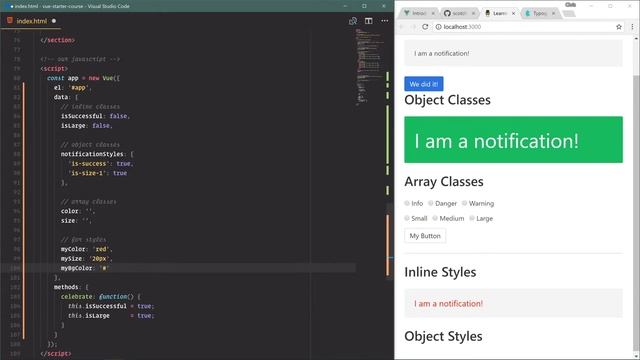
Task: View site information icon beside localhost
Action: point(438,27)
